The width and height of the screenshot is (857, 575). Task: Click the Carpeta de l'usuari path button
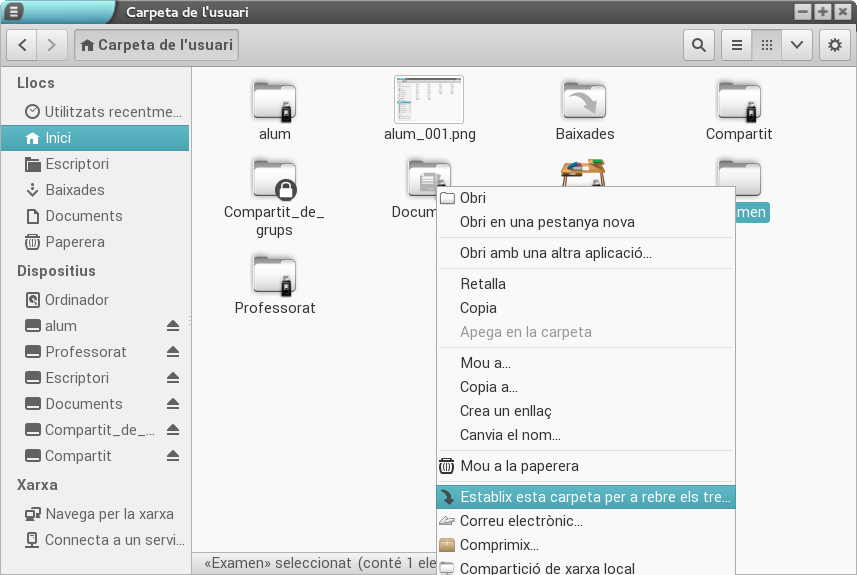[x=156, y=45]
